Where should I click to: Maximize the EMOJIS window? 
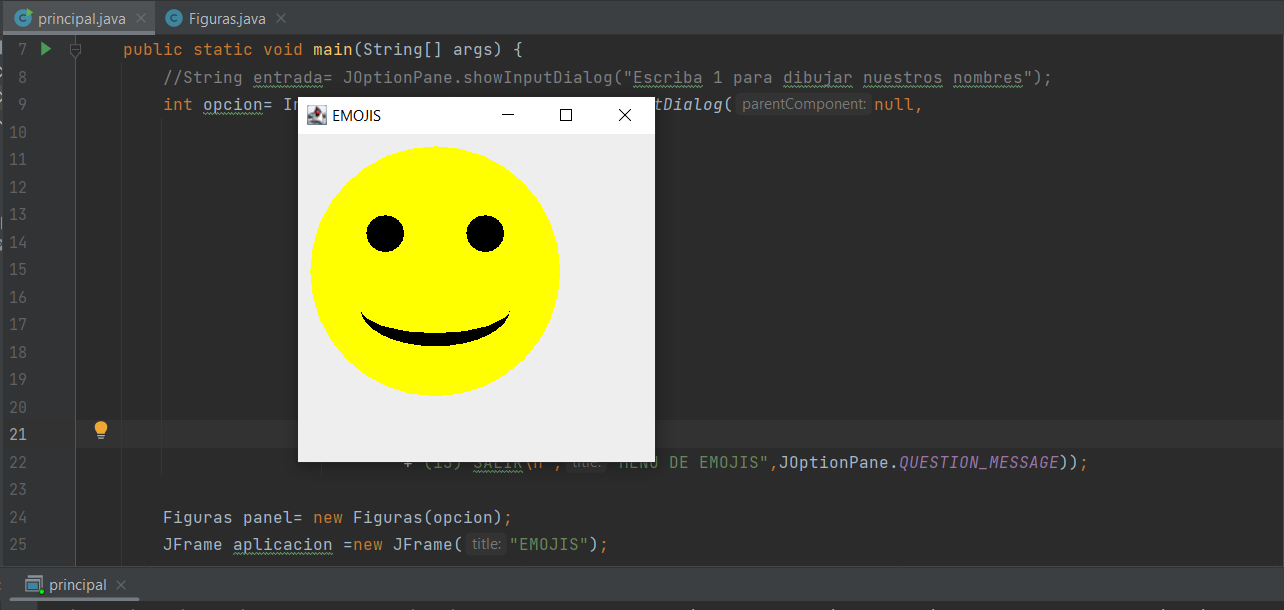566,115
